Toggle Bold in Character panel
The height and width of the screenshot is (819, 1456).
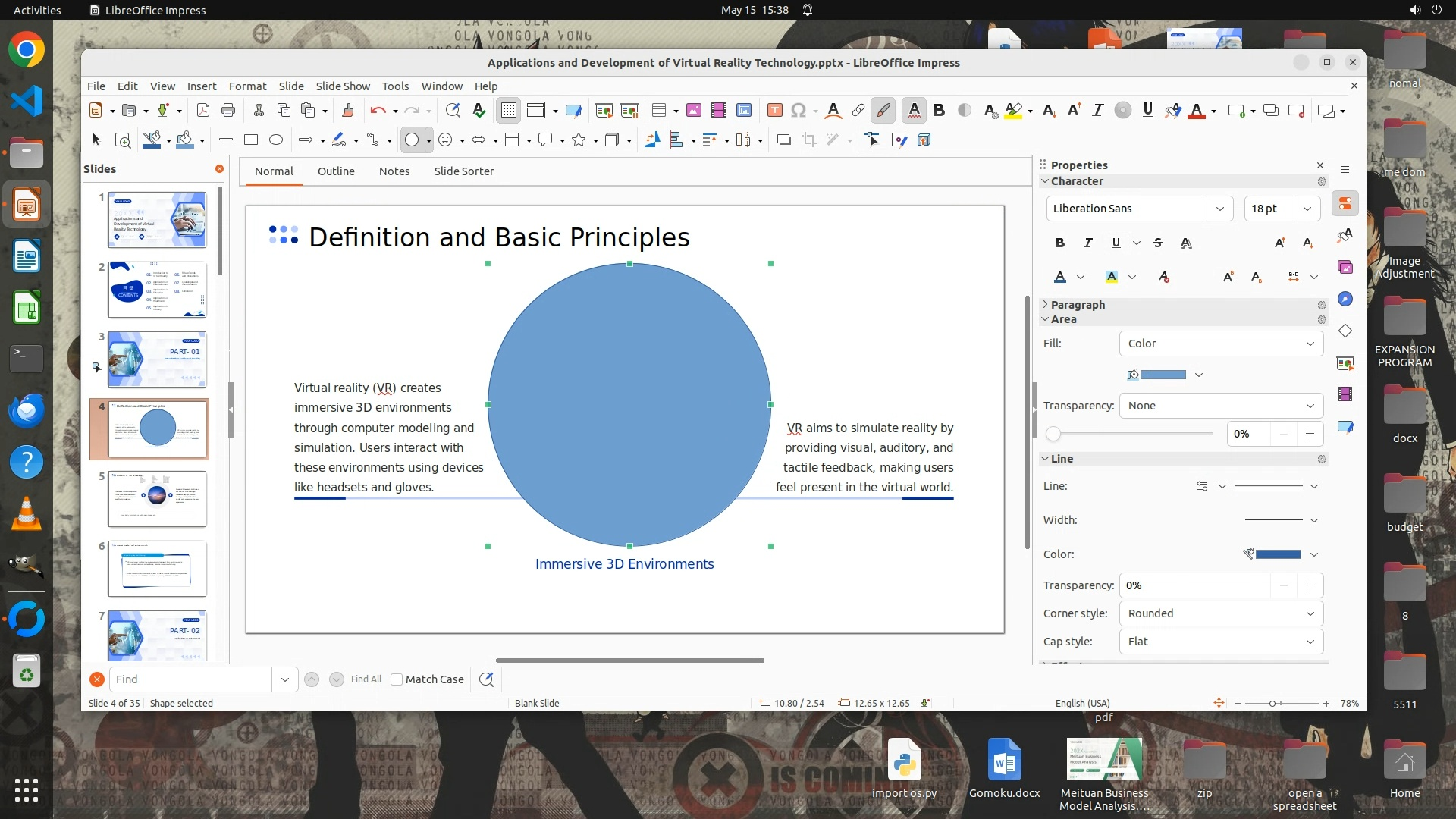tap(1059, 243)
